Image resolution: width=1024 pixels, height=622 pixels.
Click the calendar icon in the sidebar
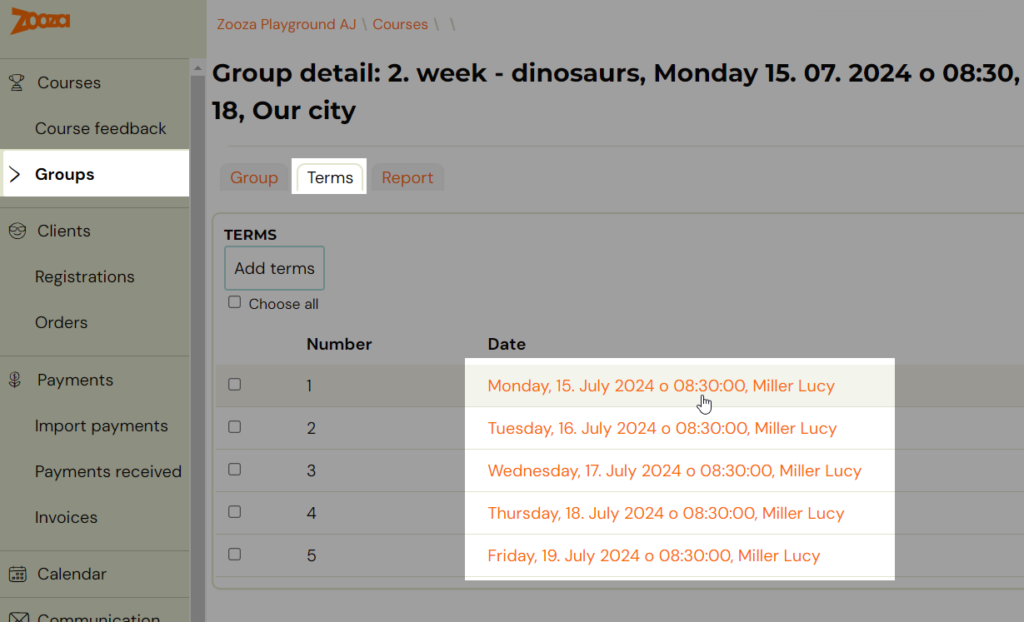(x=18, y=574)
